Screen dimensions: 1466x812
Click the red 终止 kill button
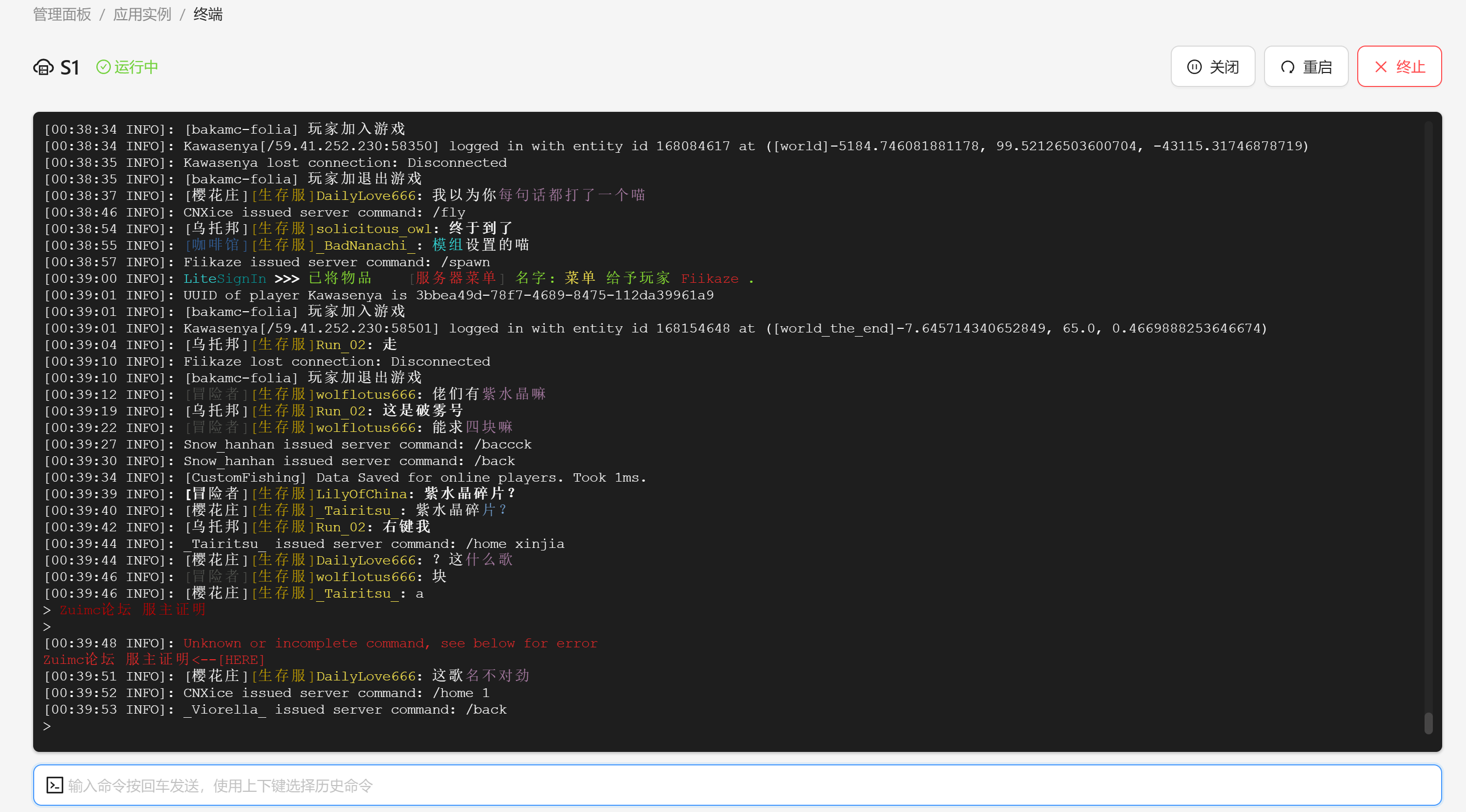[1399, 67]
